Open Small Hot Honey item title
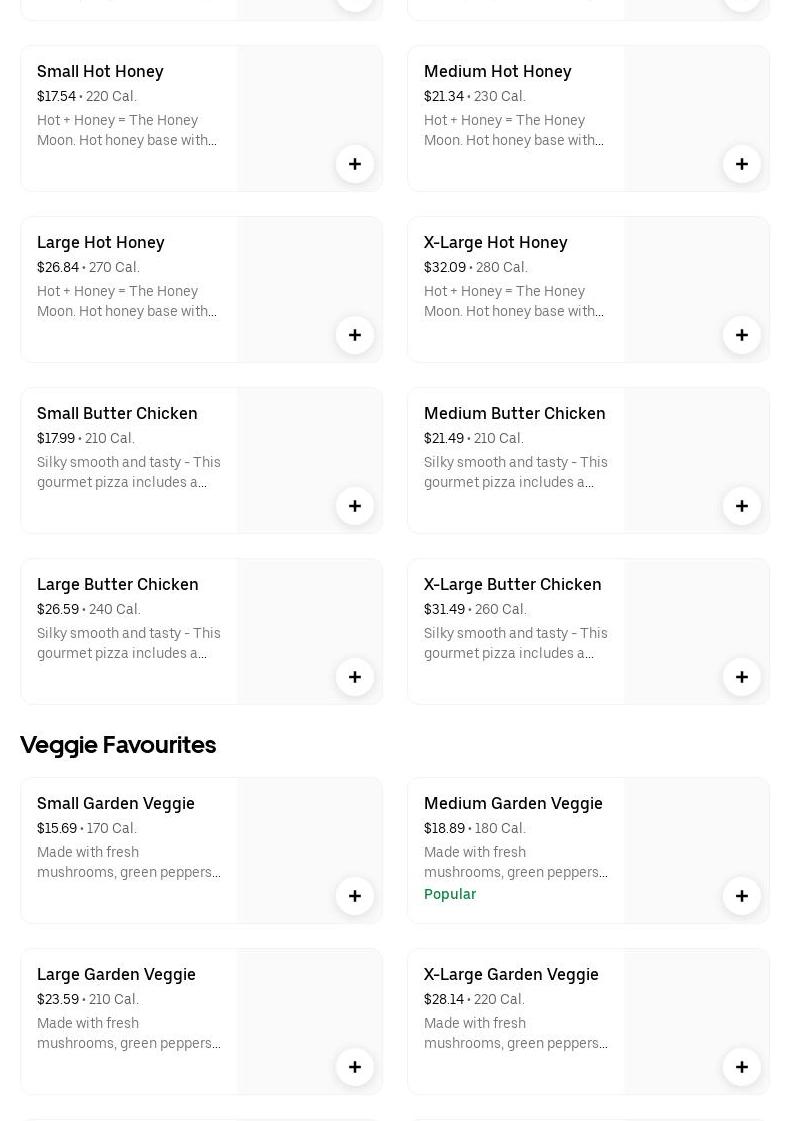This screenshot has height=1121, width=804. click(x=100, y=71)
